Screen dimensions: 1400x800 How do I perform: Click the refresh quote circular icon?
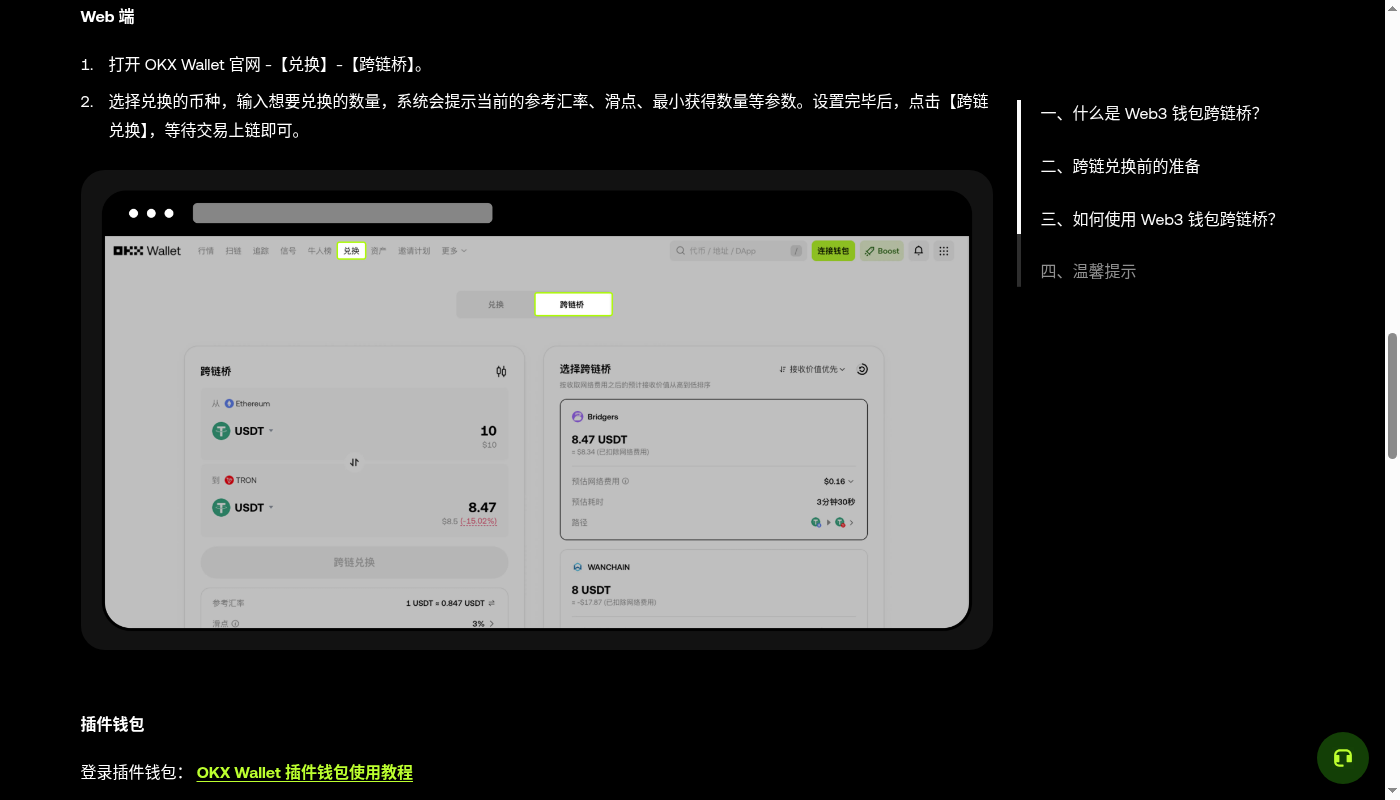pyautogui.click(x=862, y=369)
